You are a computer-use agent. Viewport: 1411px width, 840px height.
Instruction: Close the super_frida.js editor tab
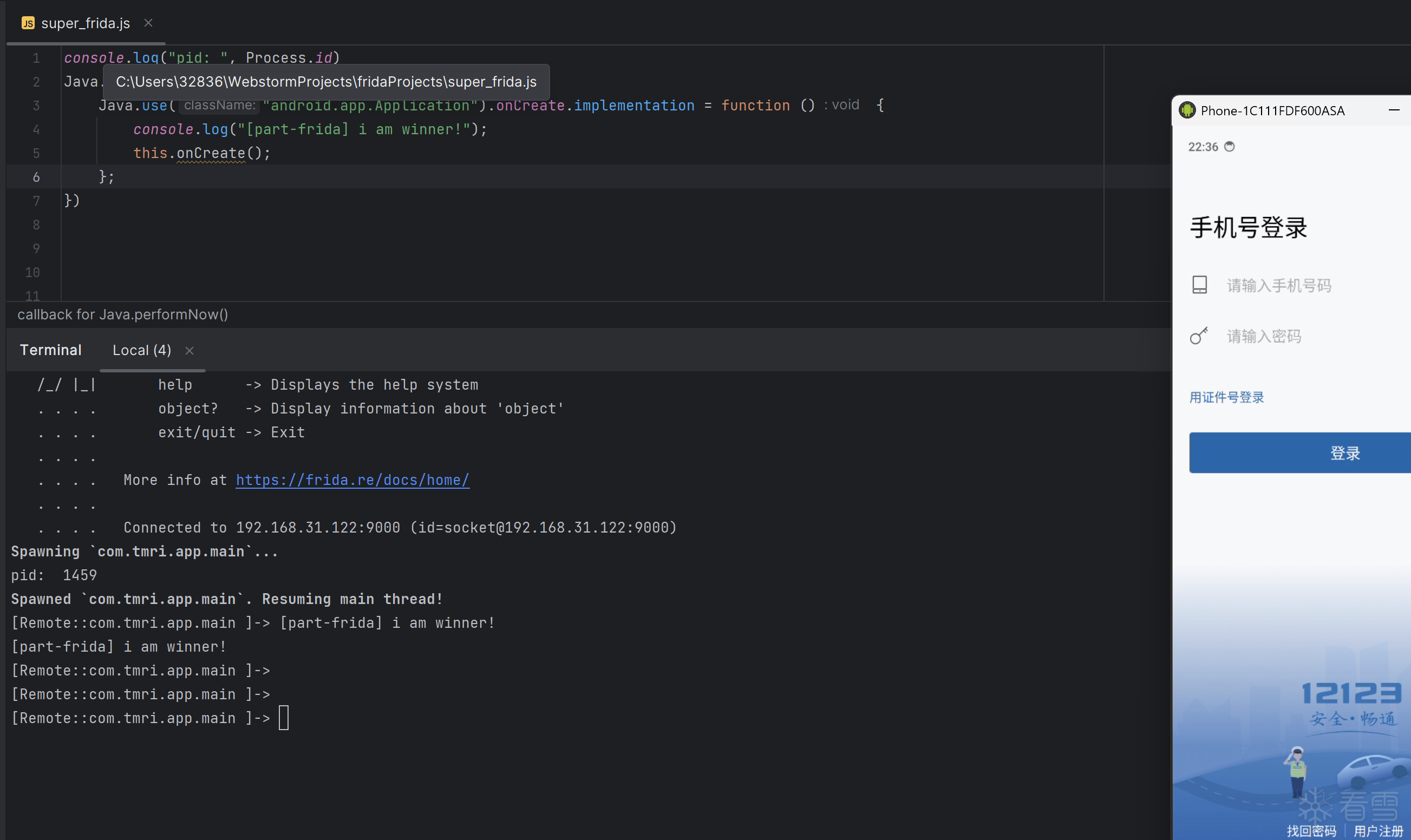click(x=148, y=23)
